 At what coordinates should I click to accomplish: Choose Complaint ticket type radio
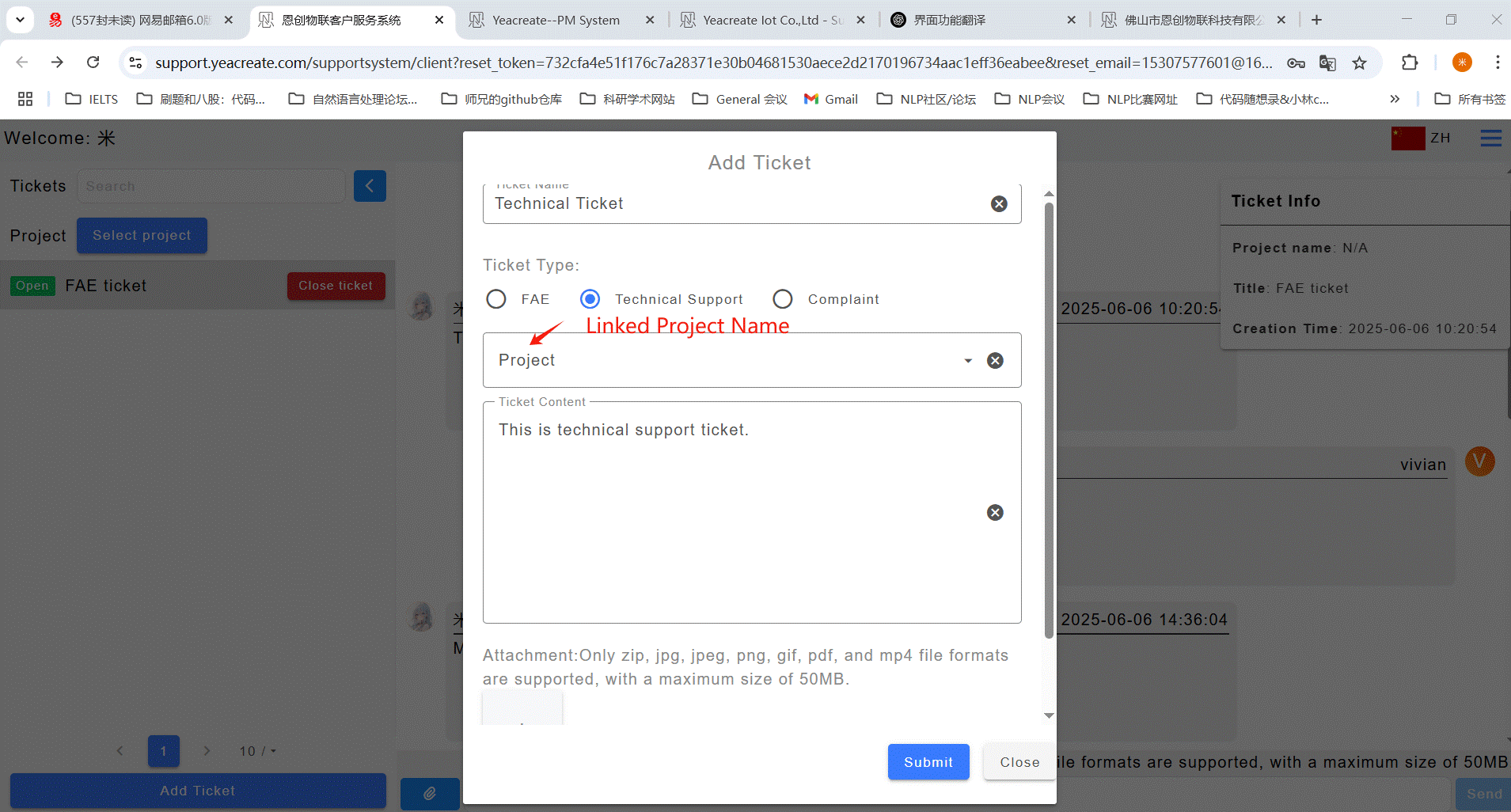coord(783,299)
